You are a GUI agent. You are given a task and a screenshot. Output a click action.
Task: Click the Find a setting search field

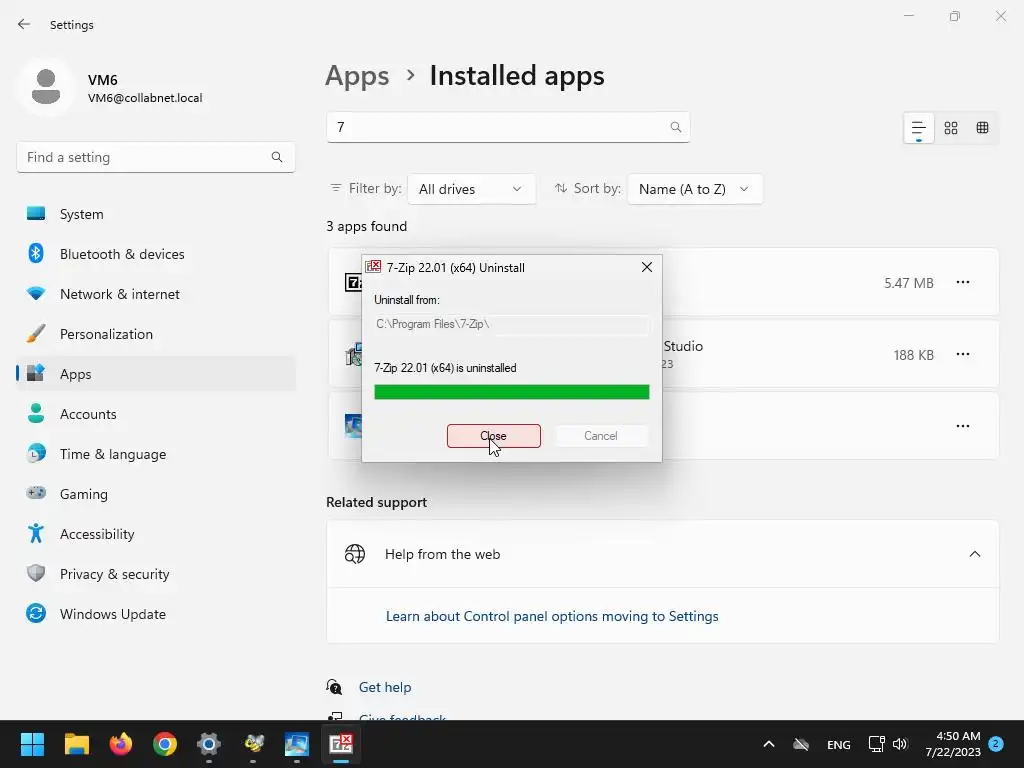pos(145,157)
